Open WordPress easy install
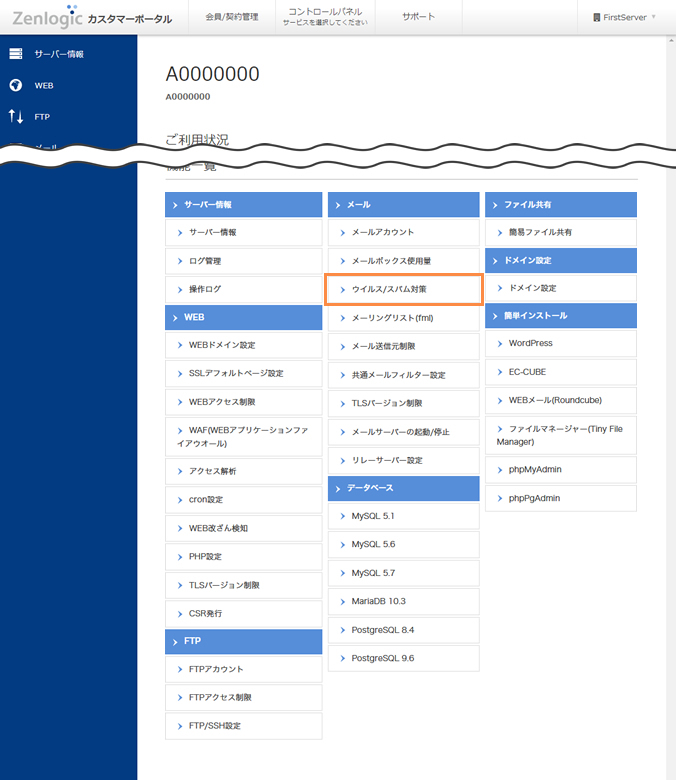The width and height of the screenshot is (676, 780). pos(561,343)
